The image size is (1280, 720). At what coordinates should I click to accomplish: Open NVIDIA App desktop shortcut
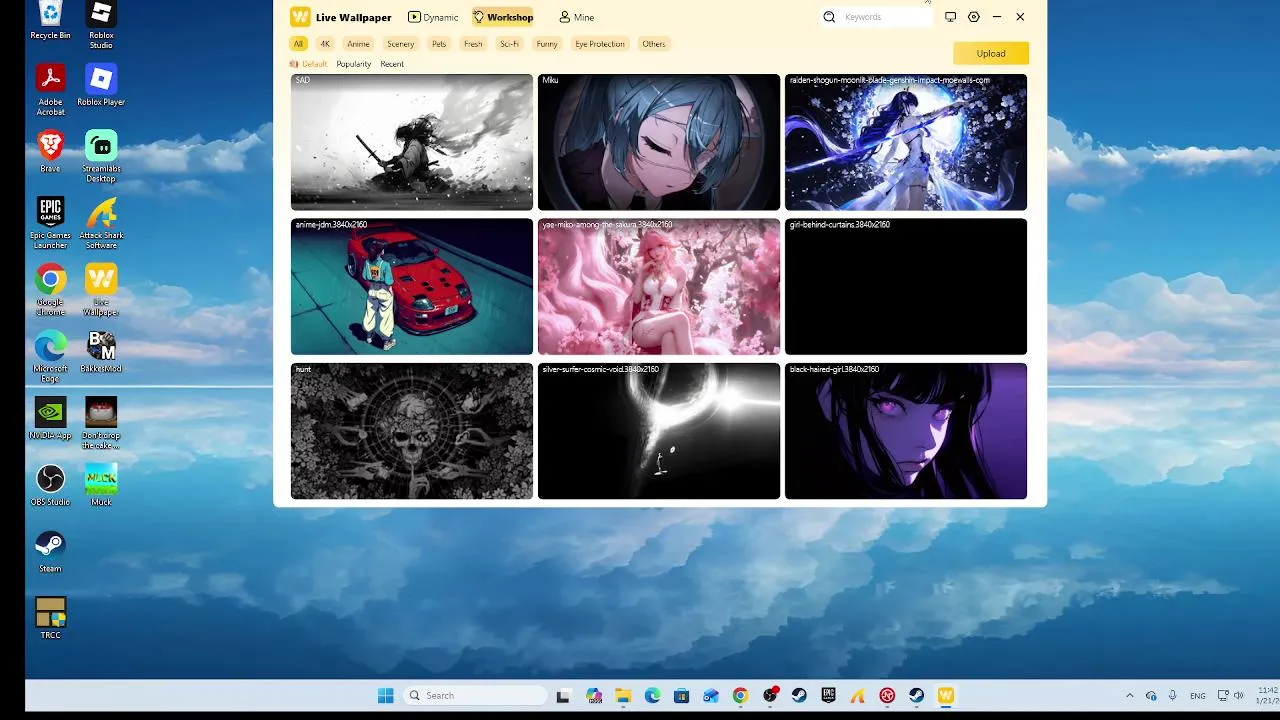point(50,418)
